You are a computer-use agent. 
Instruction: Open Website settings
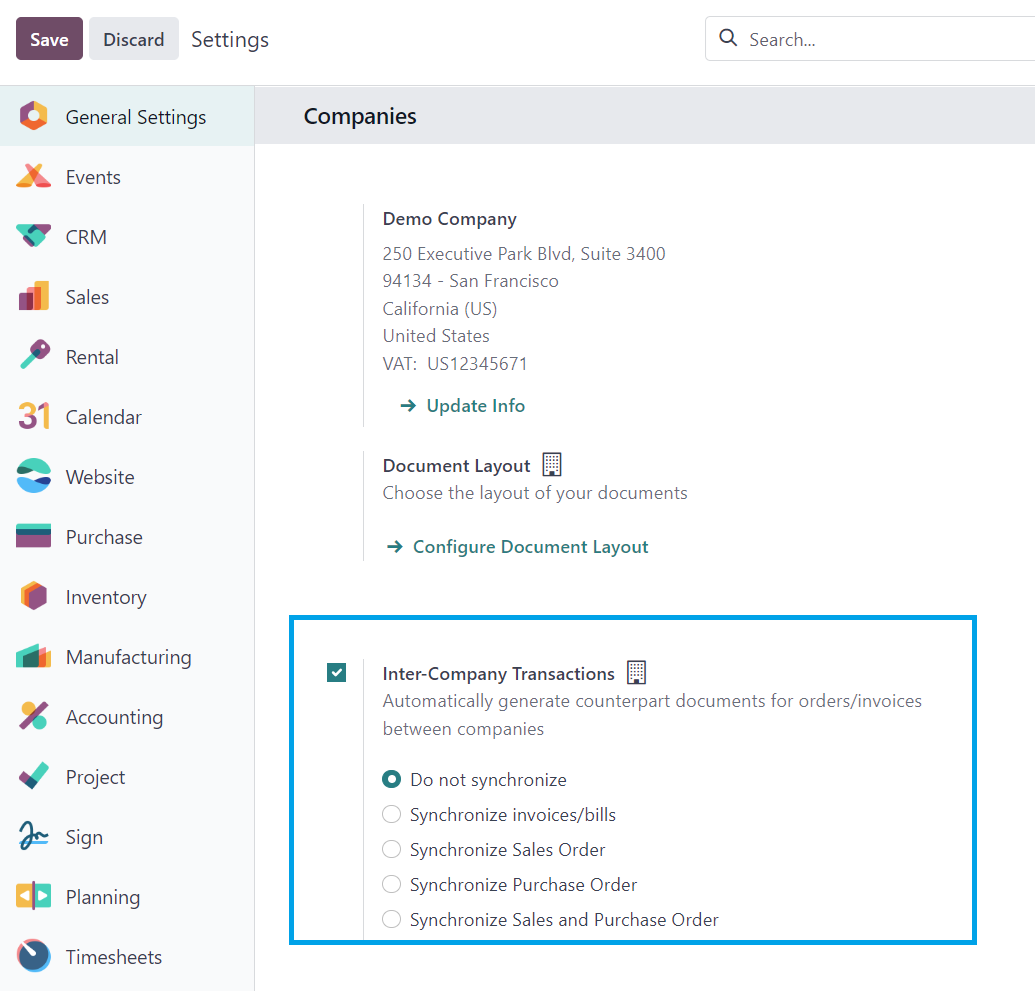point(127,477)
